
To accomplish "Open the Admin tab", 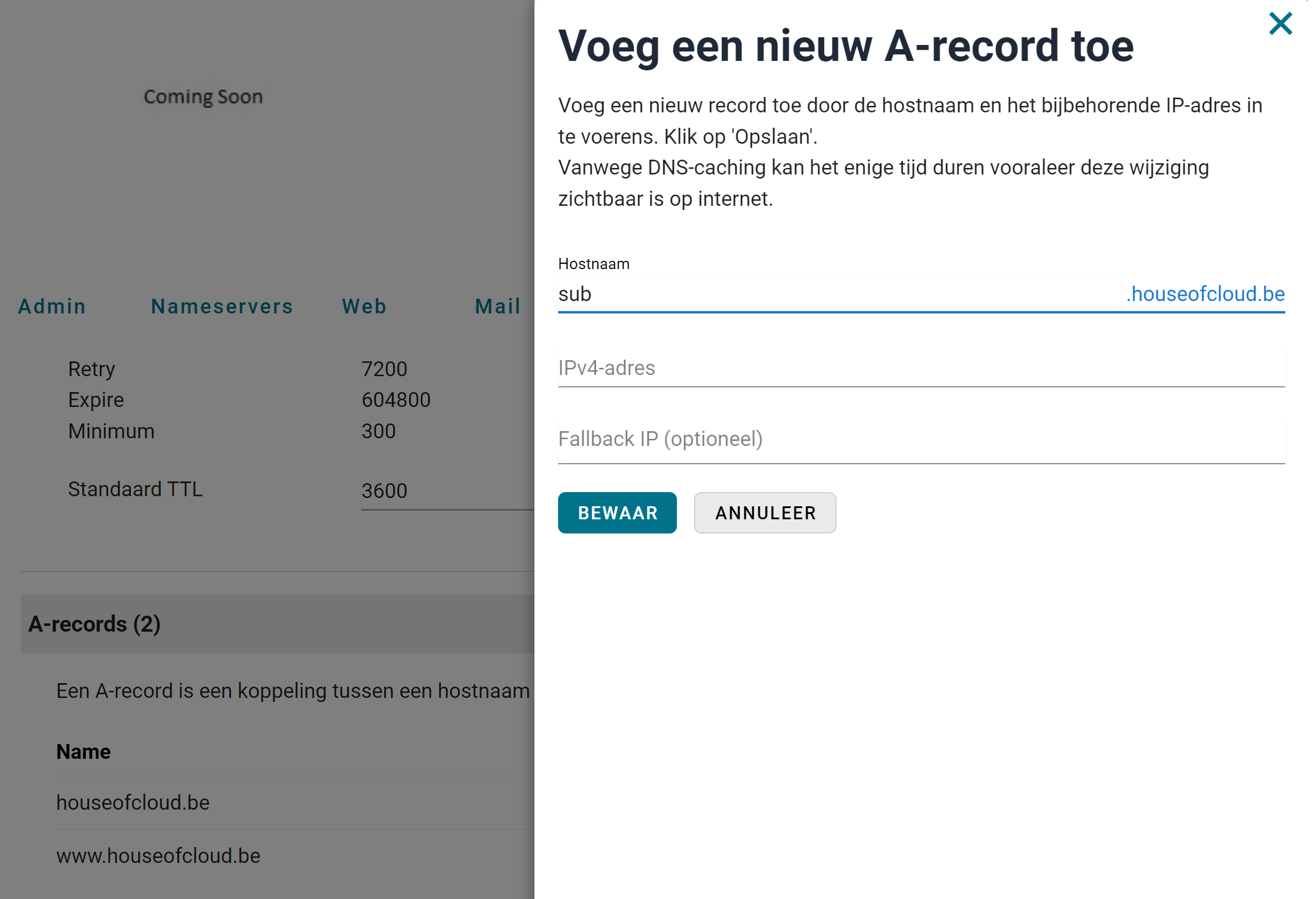I will tap(52, 306).
